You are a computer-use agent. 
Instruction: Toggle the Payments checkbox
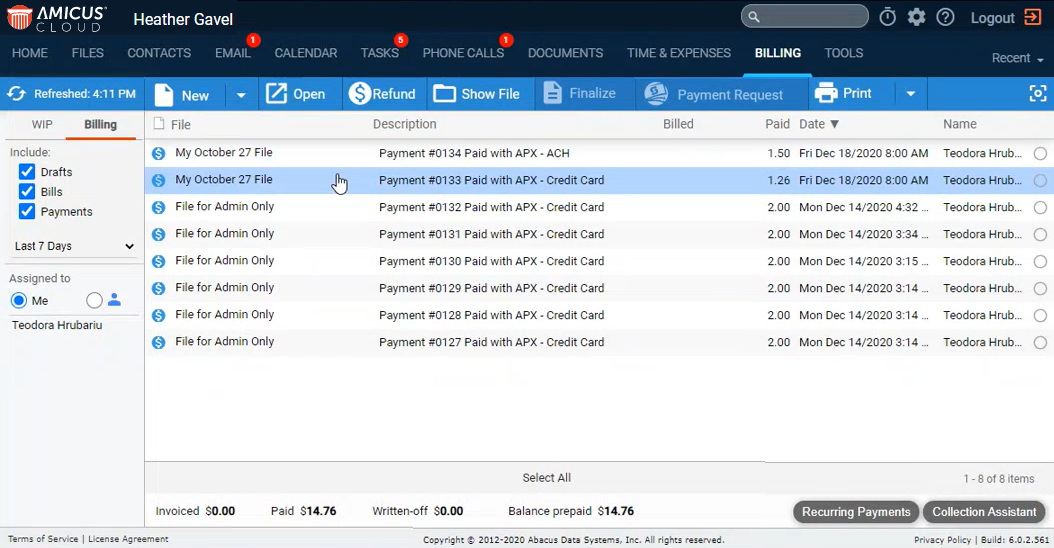[x=27, y=211]
